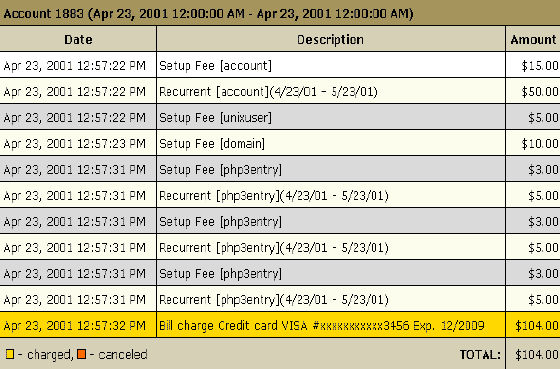The height and width of the screenshot is (369, 560).
Task: Click the 12:57:23 PM date cell
Action: 75,144
